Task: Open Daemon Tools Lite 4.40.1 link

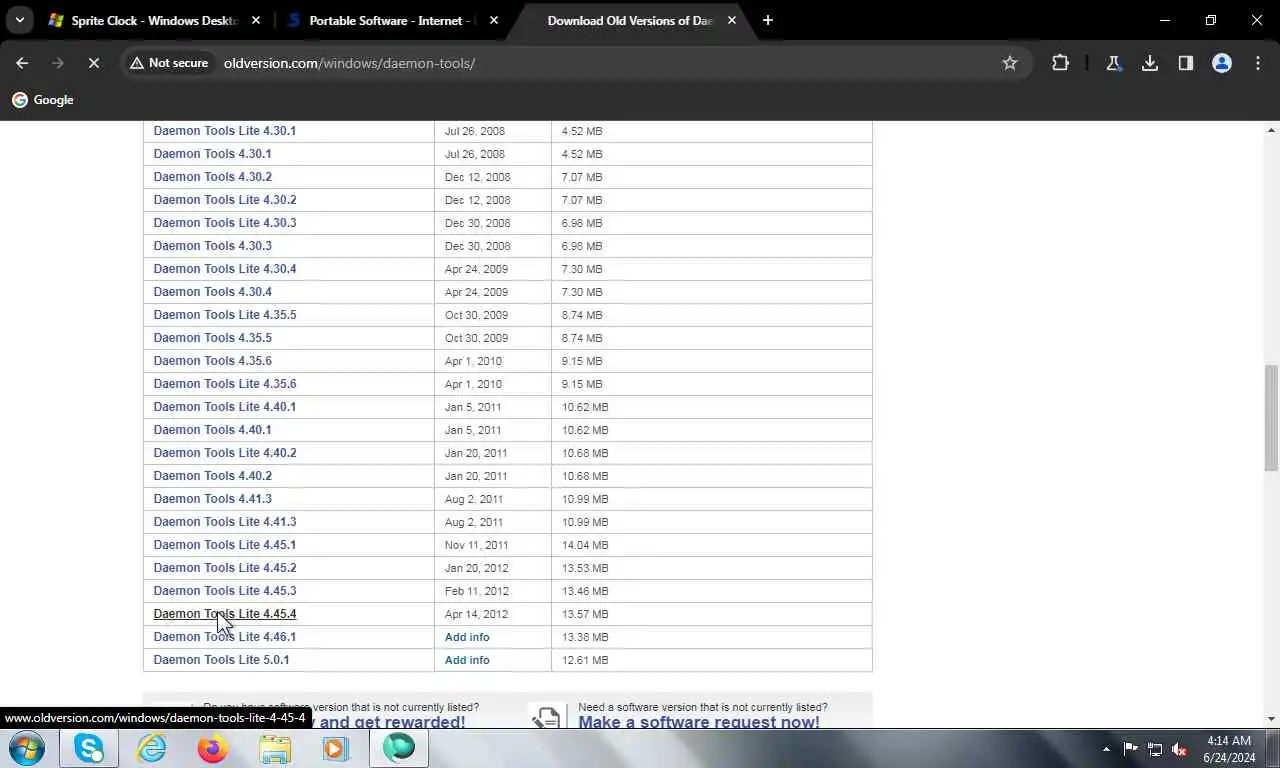Action: click(225, 407)
